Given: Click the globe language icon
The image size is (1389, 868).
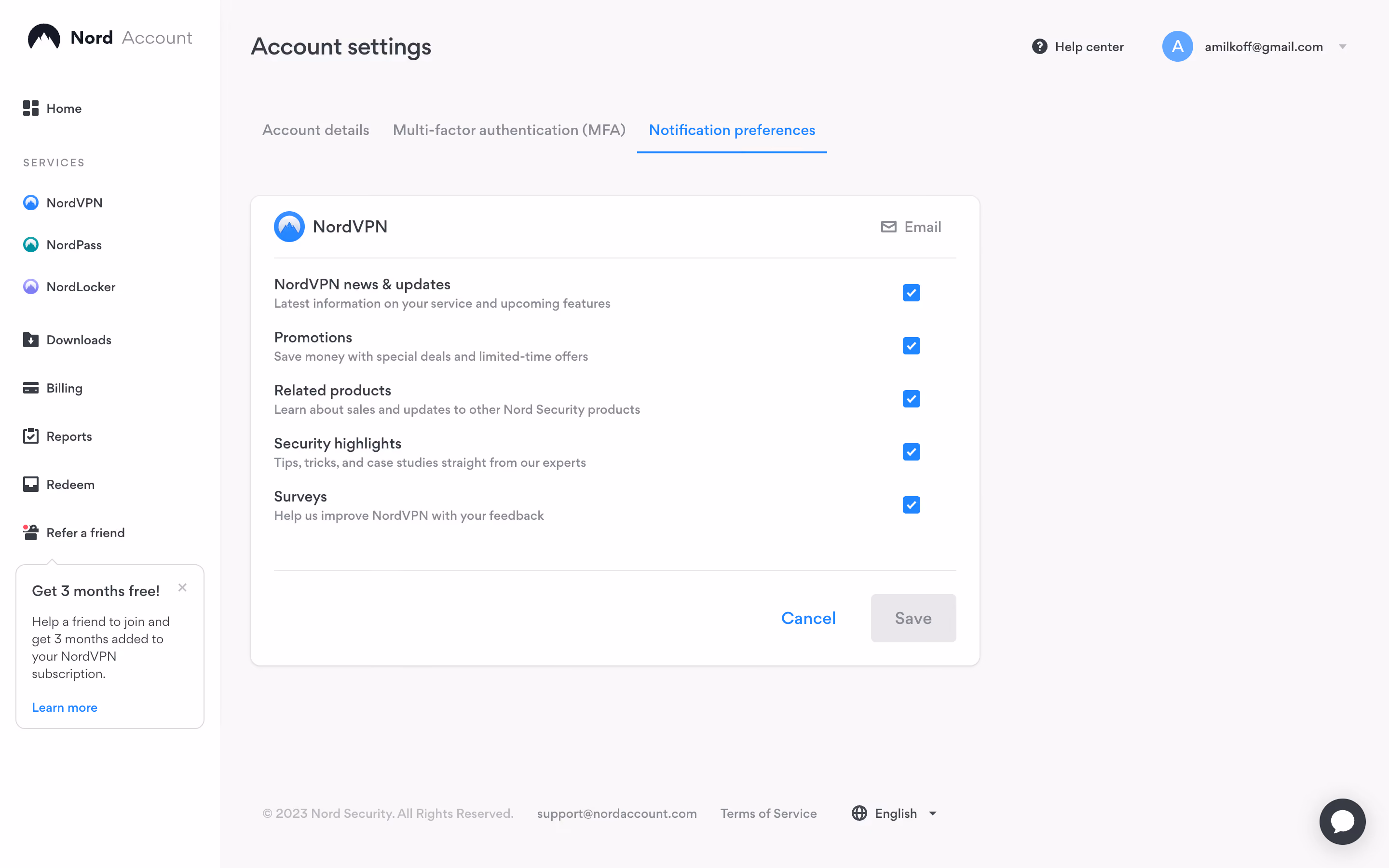Looking at the screenshot, I should tap(859, 814).
